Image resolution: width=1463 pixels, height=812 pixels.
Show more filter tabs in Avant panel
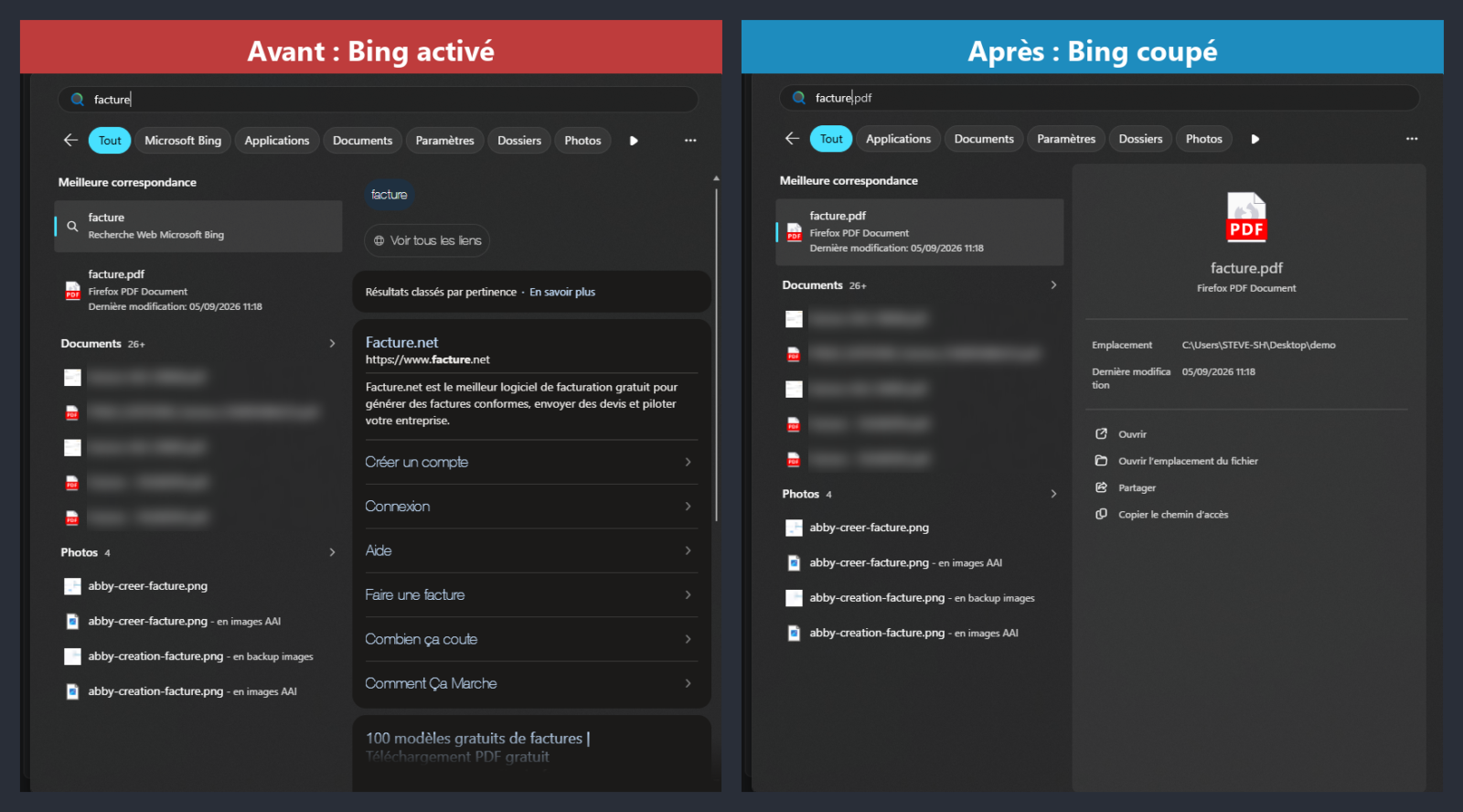coord(634,141)
